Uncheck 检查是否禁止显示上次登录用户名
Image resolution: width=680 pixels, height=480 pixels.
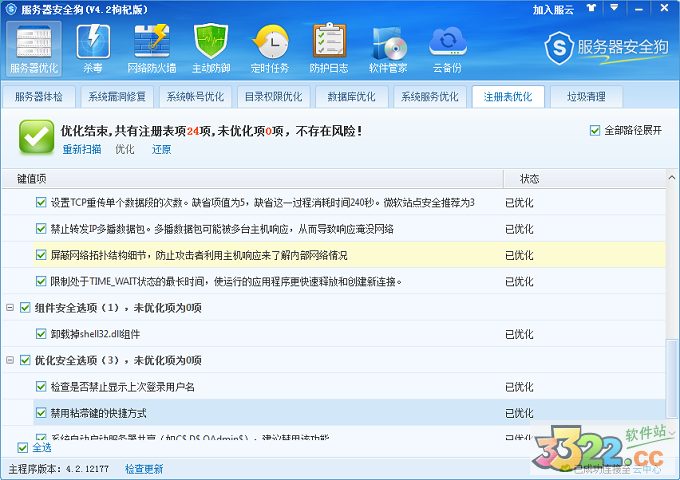click(x=41, y=387)
